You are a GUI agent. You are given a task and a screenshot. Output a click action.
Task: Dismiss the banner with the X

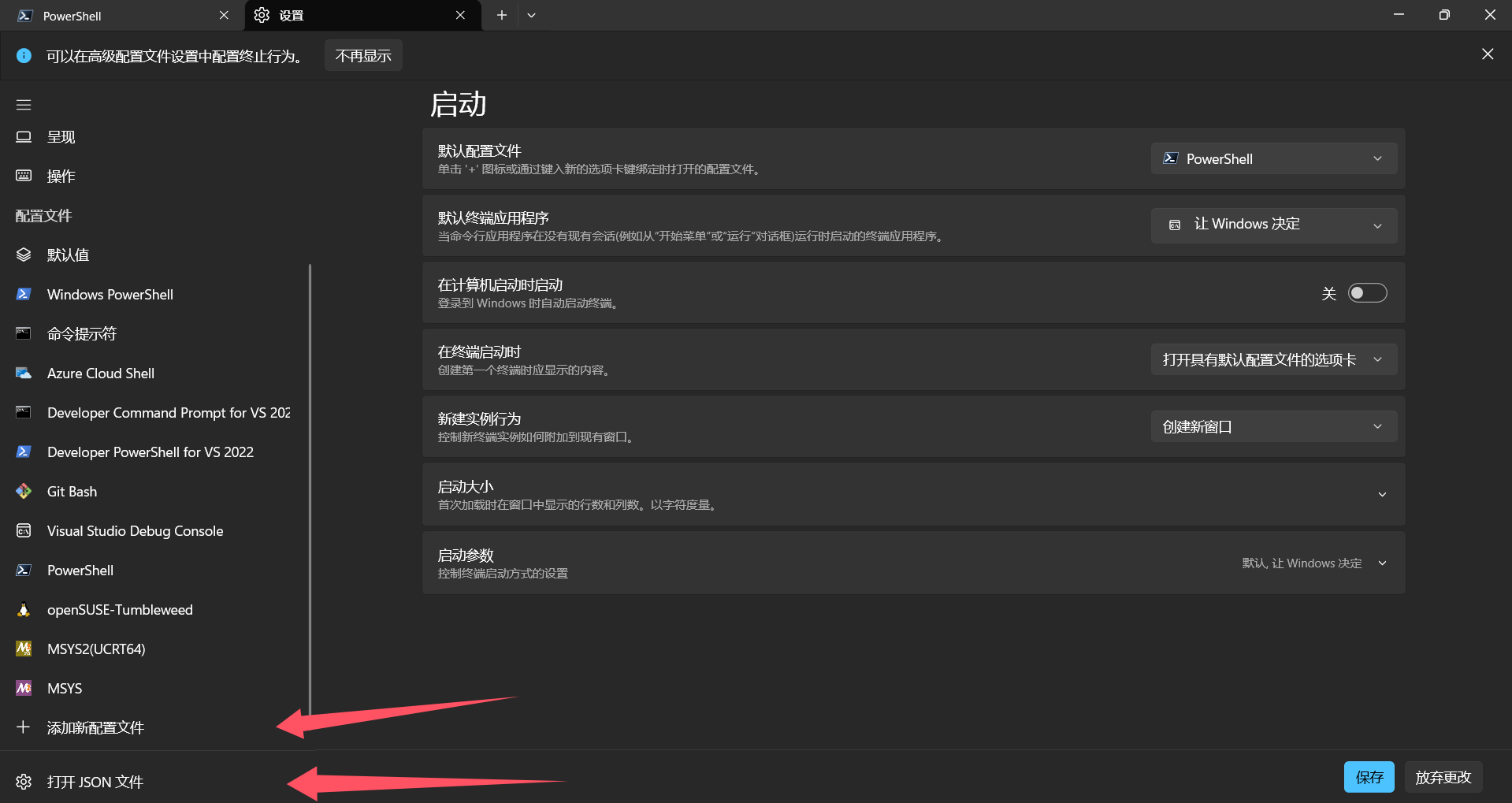pos(1487,54)
